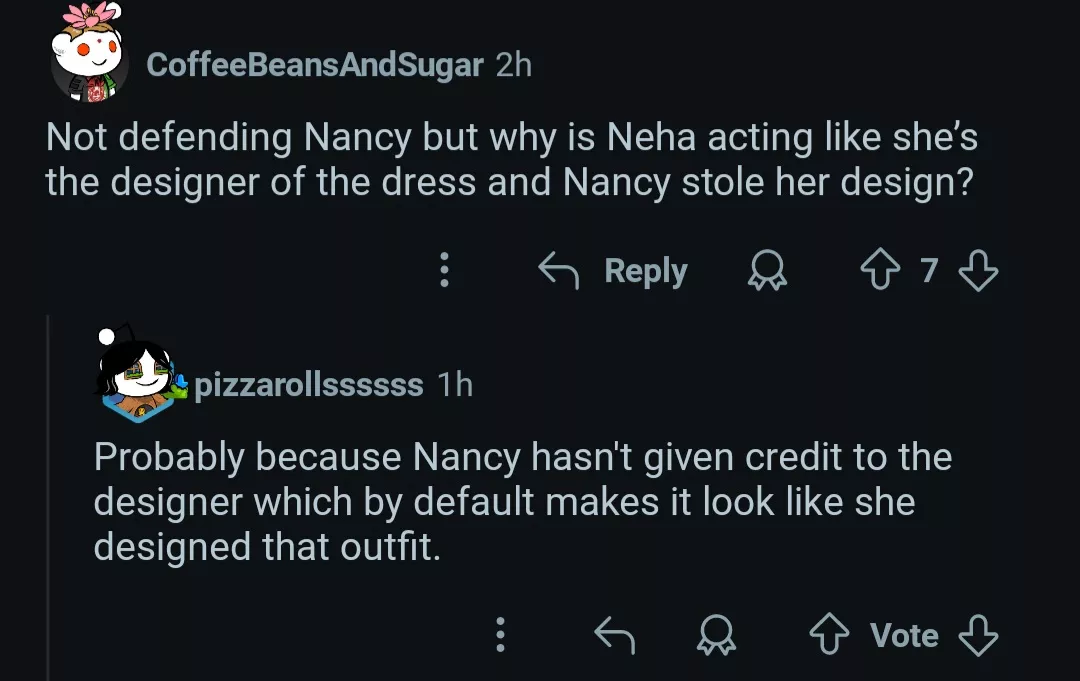The height and width of the screenshot is (681, 1080).
Task: Click the 1h timestamp on the reply
Action: 456,384
